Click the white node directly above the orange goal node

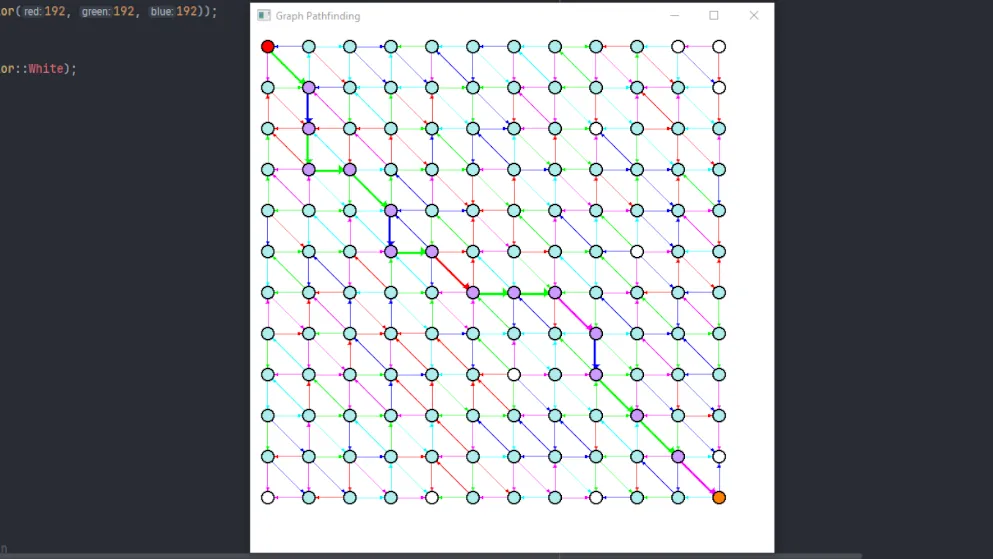tap(719, 456)
